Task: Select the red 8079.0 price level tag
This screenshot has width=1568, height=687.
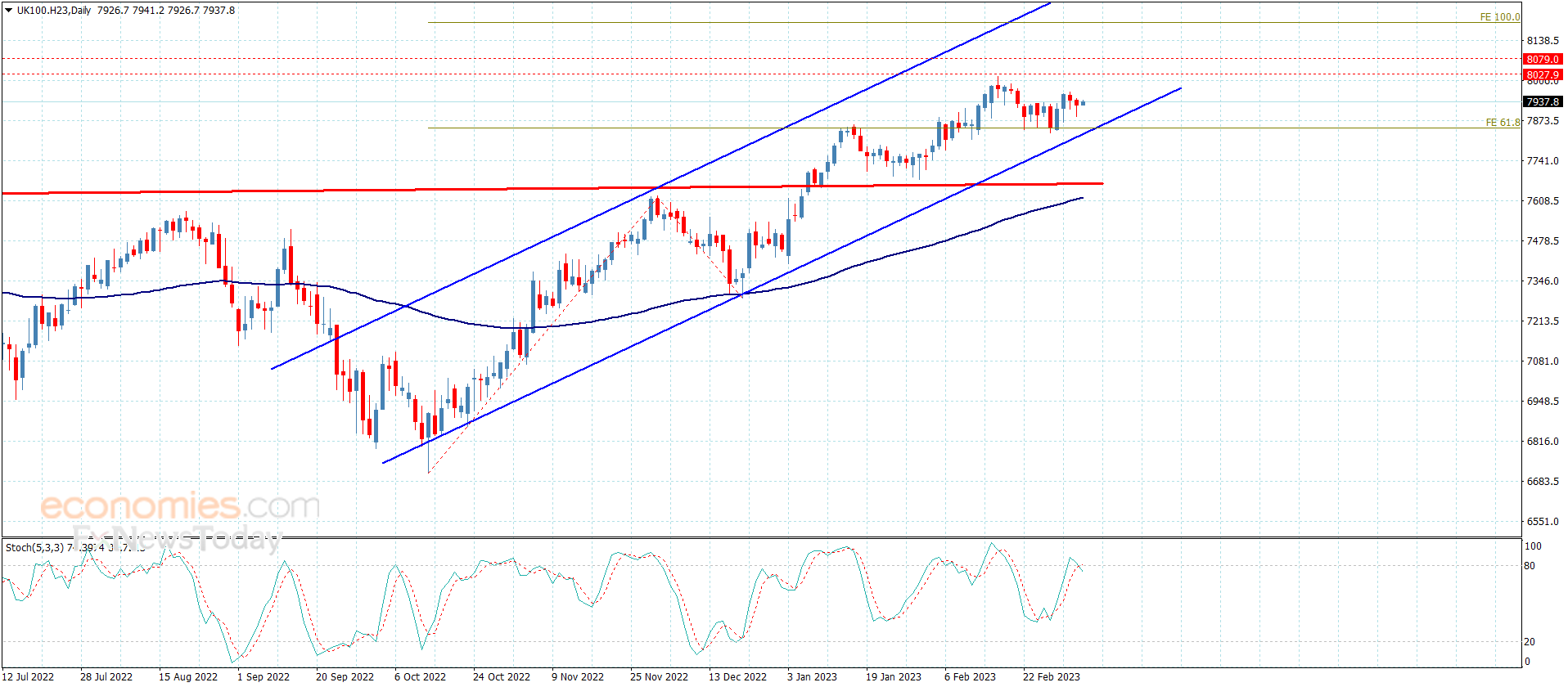Action: (x=1542, y=59)
